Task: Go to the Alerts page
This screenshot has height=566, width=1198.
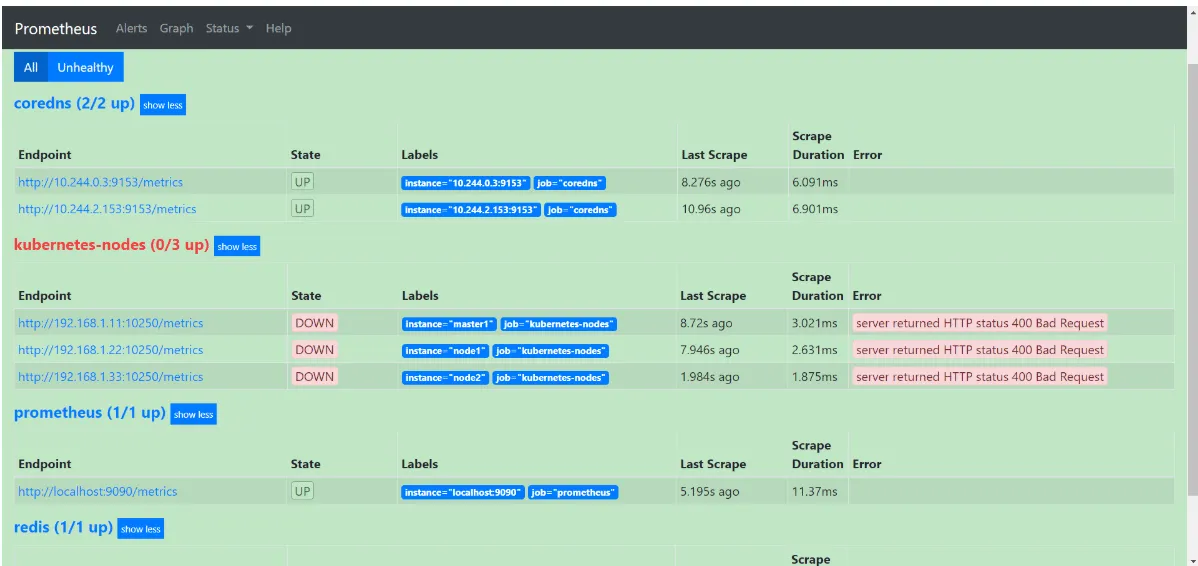Action: coord(131,28)
